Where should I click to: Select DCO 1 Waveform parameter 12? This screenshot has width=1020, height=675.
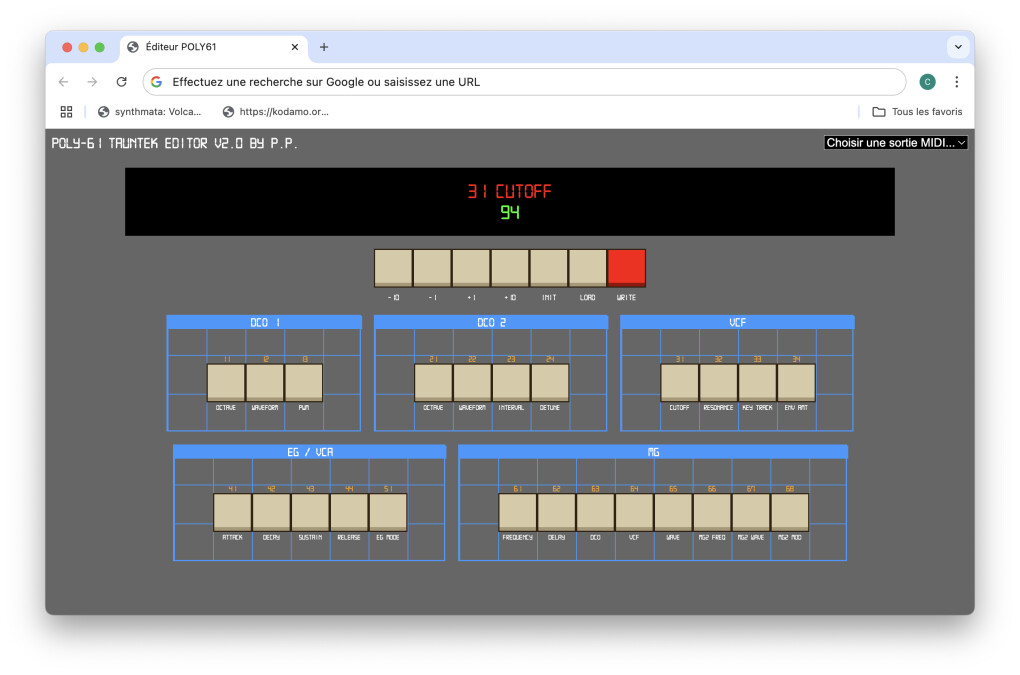pos(265,382)
